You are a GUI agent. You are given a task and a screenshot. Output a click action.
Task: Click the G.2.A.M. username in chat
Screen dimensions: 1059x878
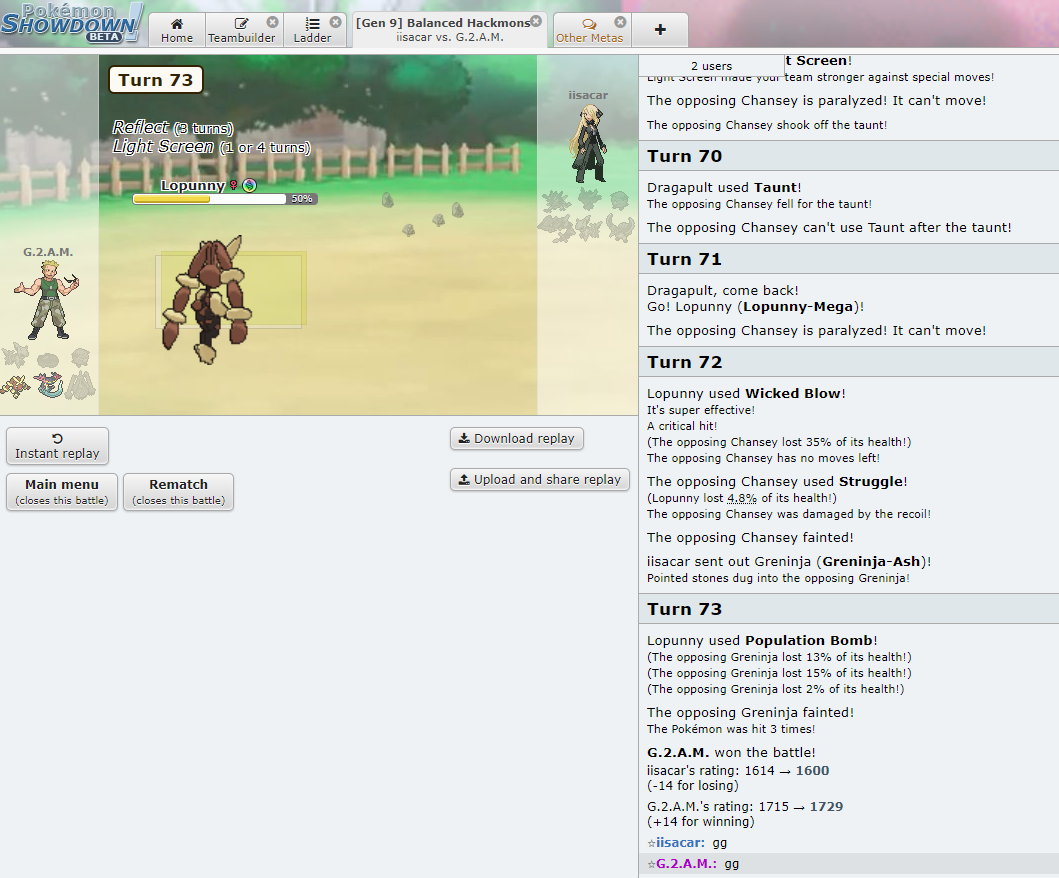pos(686,863)
